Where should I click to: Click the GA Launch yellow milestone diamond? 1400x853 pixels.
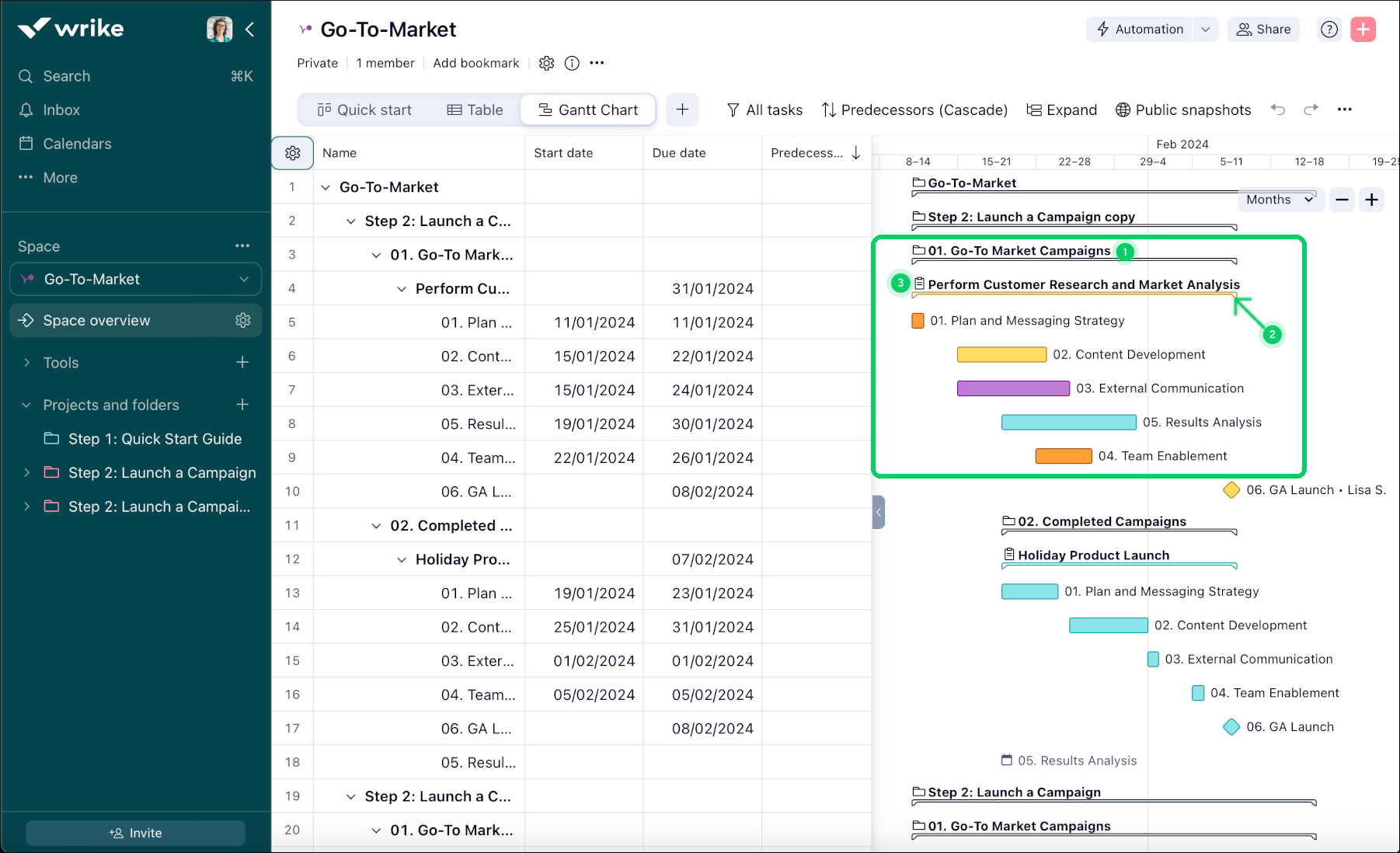(1231, 490)
